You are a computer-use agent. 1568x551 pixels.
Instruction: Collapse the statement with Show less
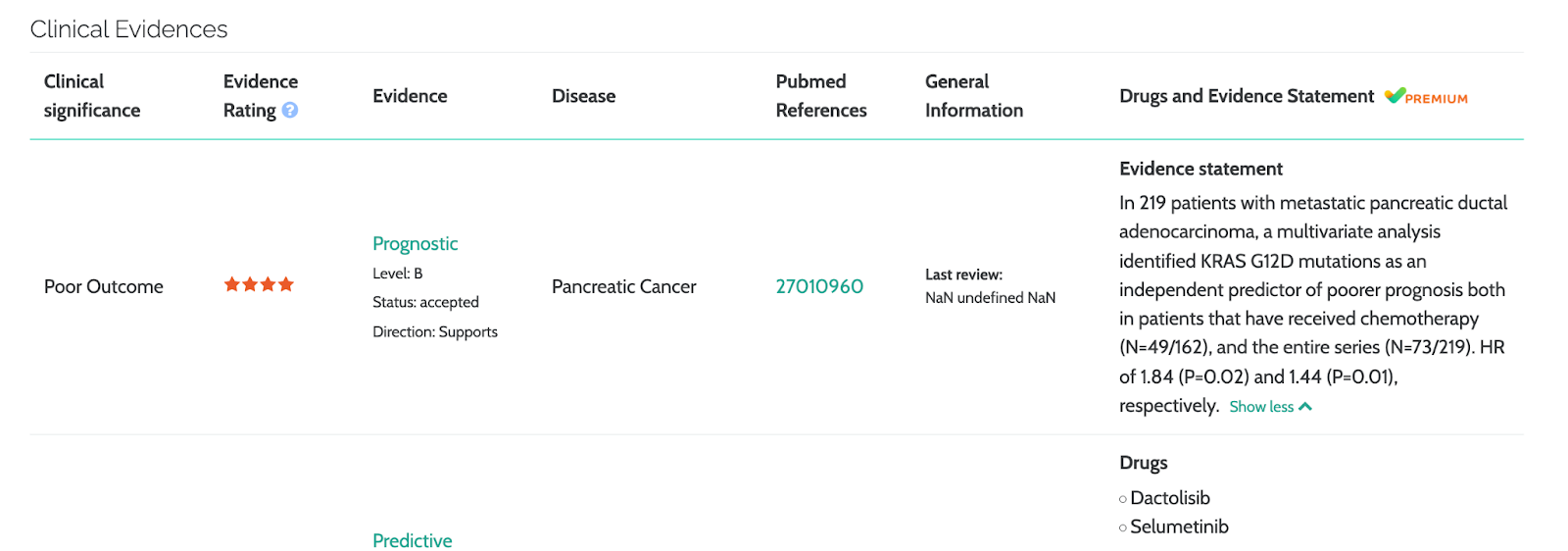(1261, 407)
